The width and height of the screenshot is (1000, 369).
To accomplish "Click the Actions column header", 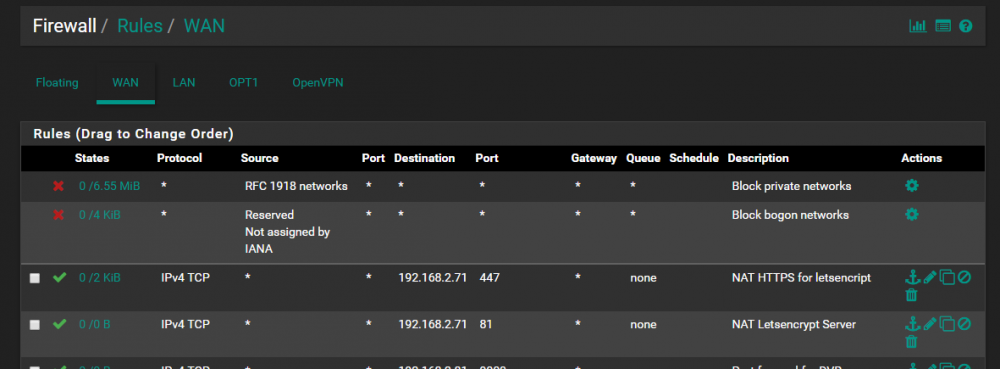I will coord(921,158).
